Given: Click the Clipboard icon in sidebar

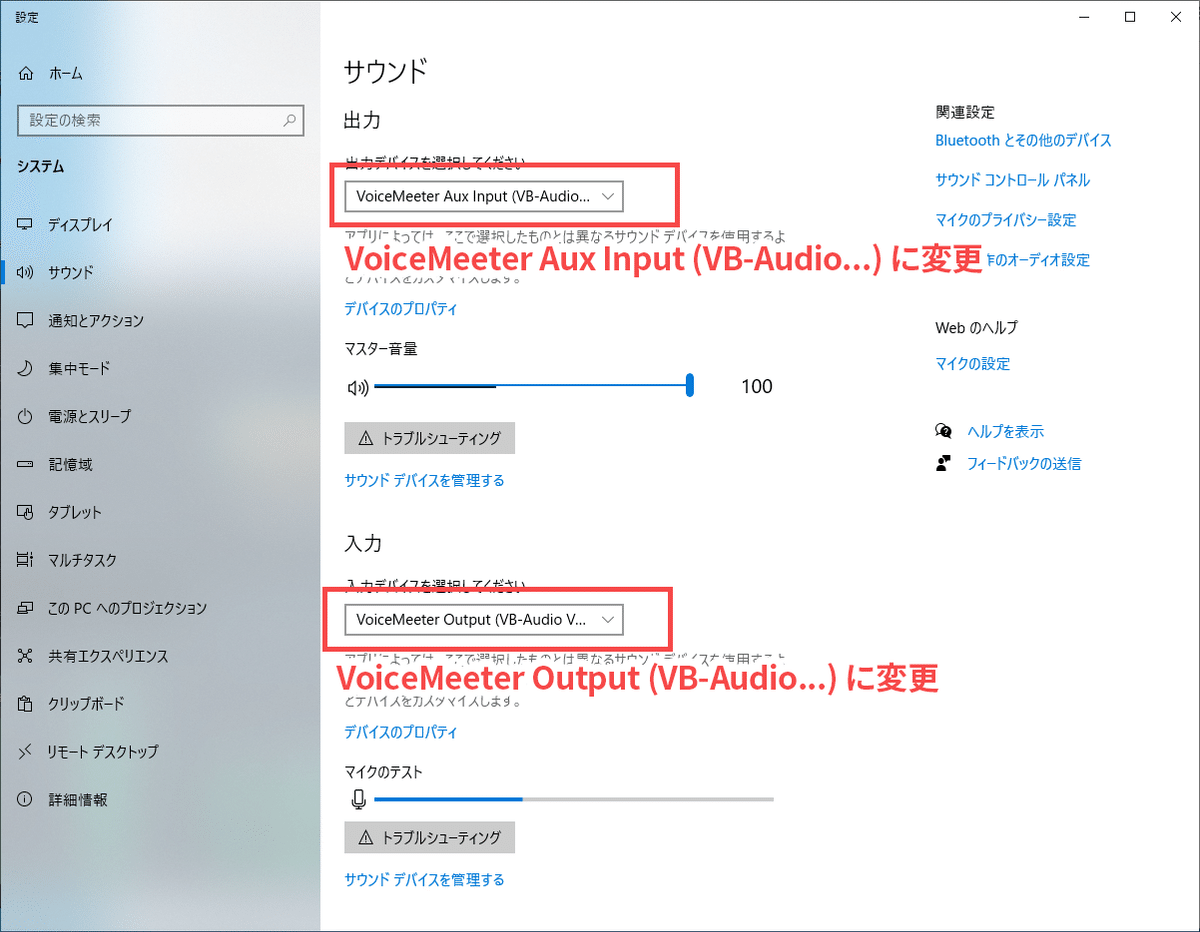Looking at the screenshot, I should tap(27, 704).
